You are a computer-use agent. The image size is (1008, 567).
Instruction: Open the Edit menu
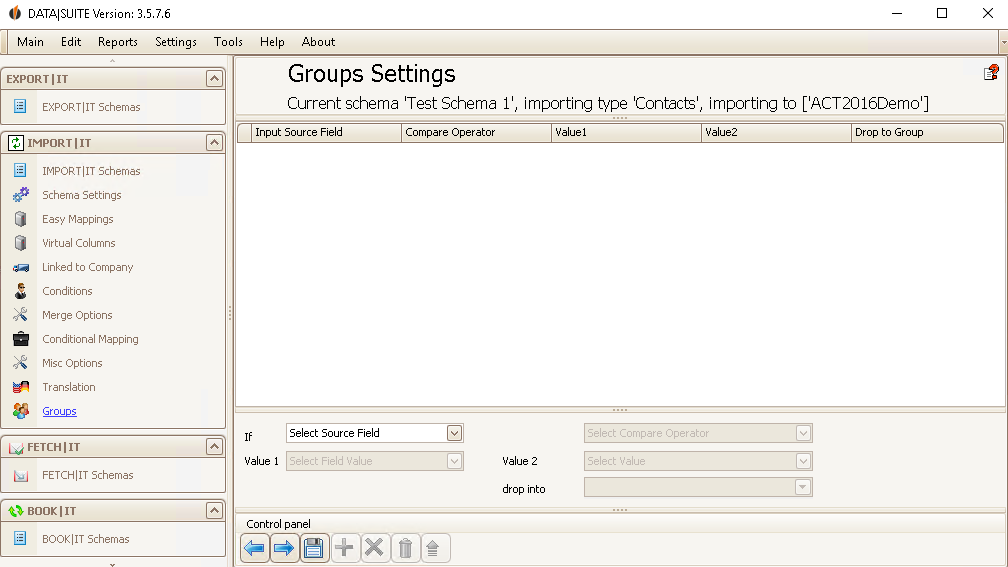point(71,42)
